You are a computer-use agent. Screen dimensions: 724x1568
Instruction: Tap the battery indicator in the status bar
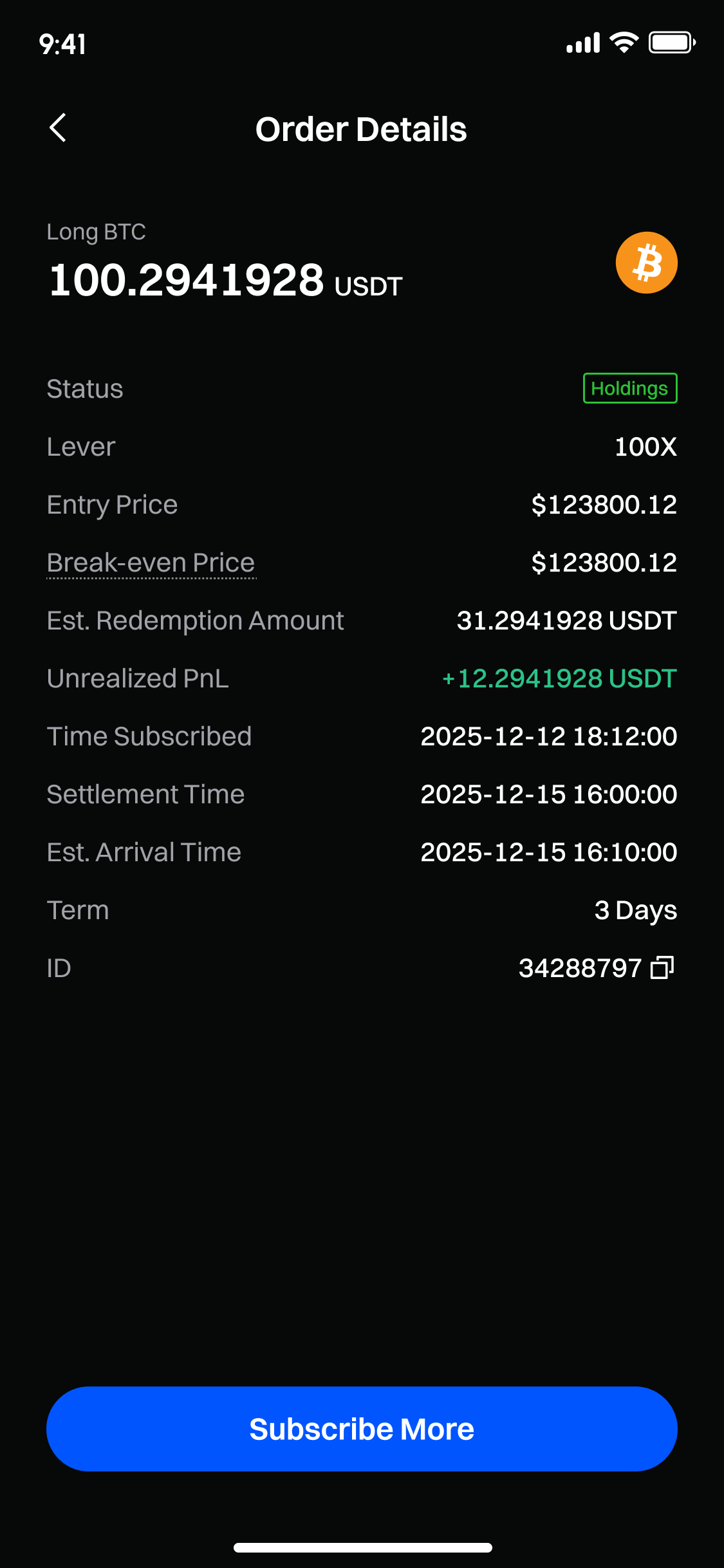click(x=672, y=43)
